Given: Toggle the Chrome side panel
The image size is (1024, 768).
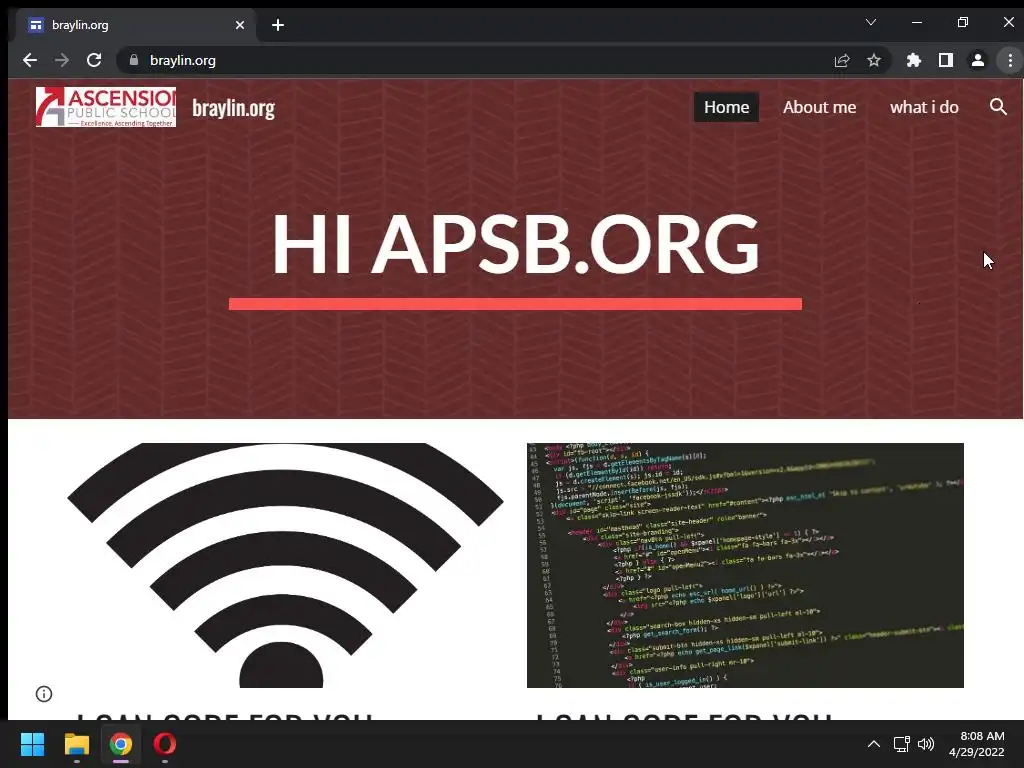Looking at the screenshot, I should (946, 60).
